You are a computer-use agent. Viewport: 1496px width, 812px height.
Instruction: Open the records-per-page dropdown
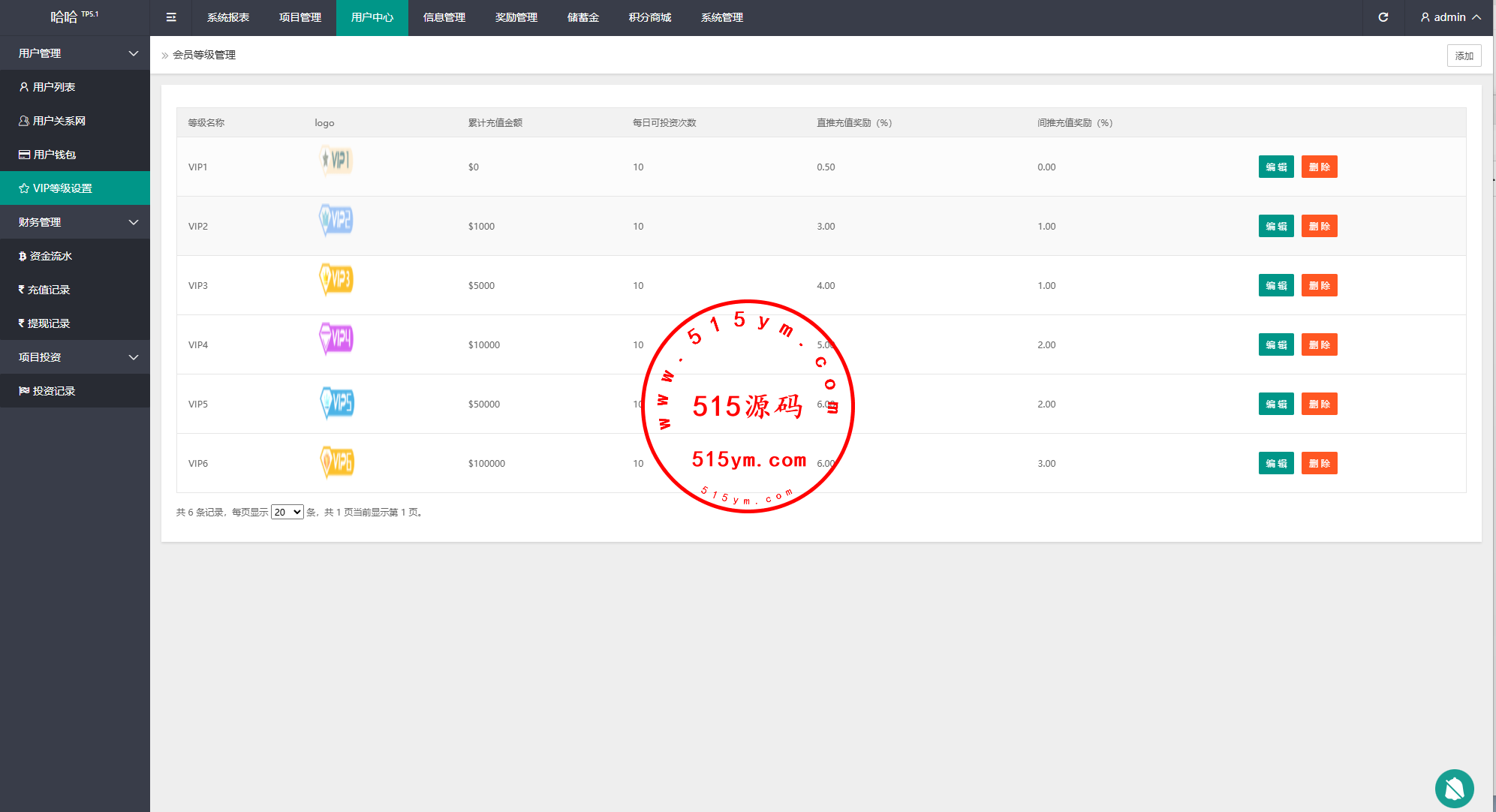click(x=287, y=512)
